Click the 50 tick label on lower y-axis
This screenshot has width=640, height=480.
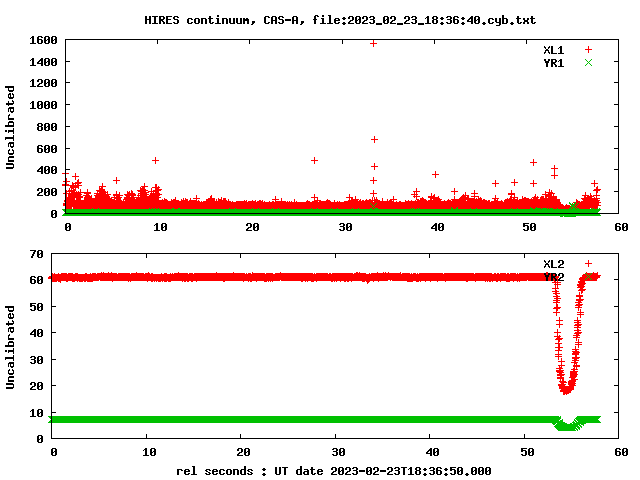pos(36,307)
